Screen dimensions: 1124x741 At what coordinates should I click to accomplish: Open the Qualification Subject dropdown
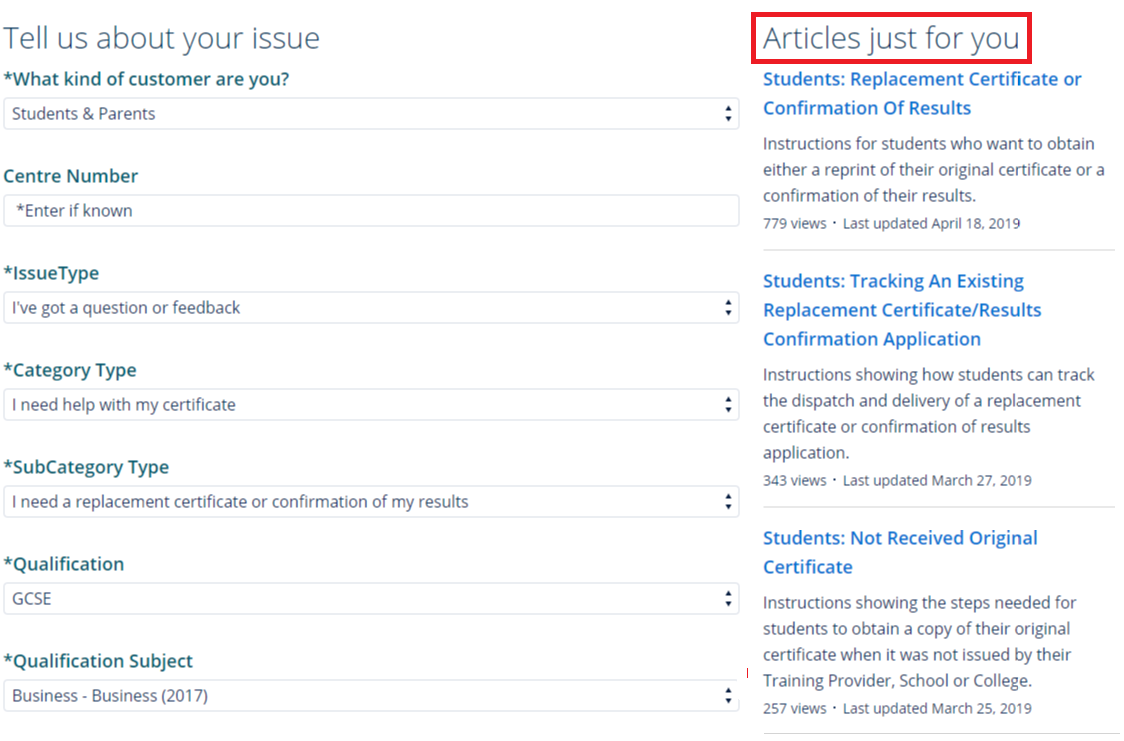tap(370, 696)
